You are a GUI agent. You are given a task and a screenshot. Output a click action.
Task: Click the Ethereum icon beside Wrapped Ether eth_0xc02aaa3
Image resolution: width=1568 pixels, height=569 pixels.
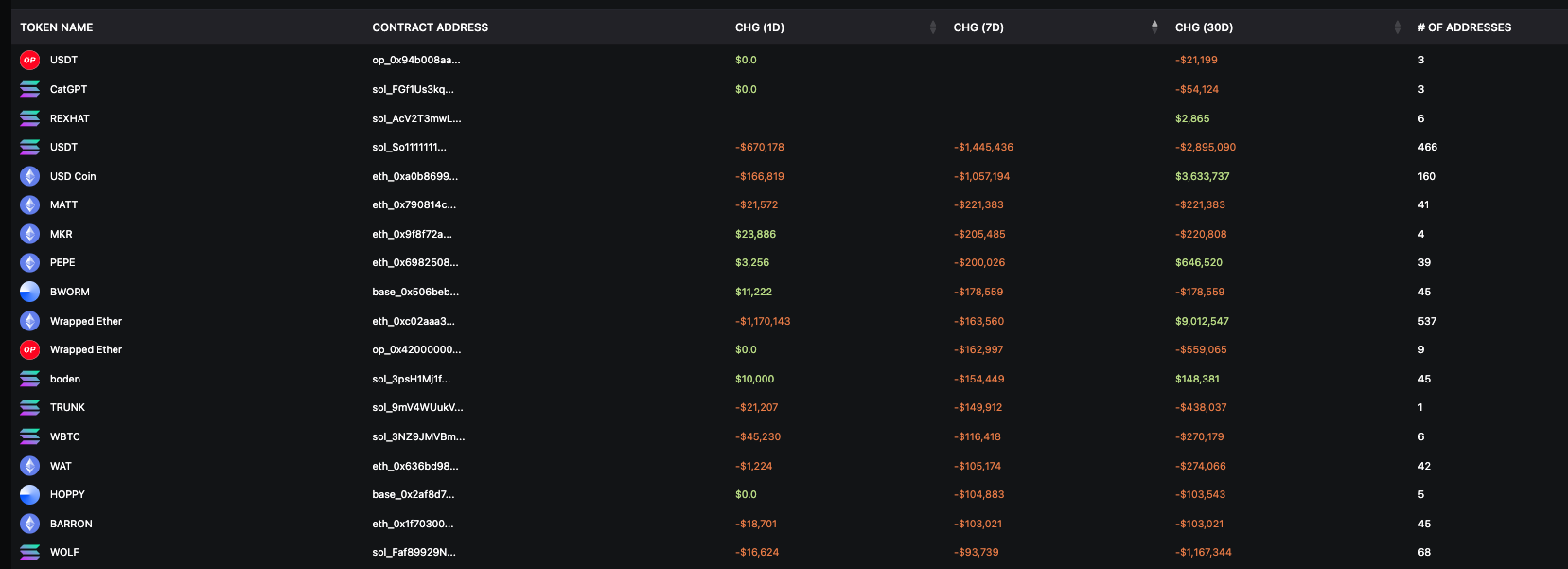[30, 321]
